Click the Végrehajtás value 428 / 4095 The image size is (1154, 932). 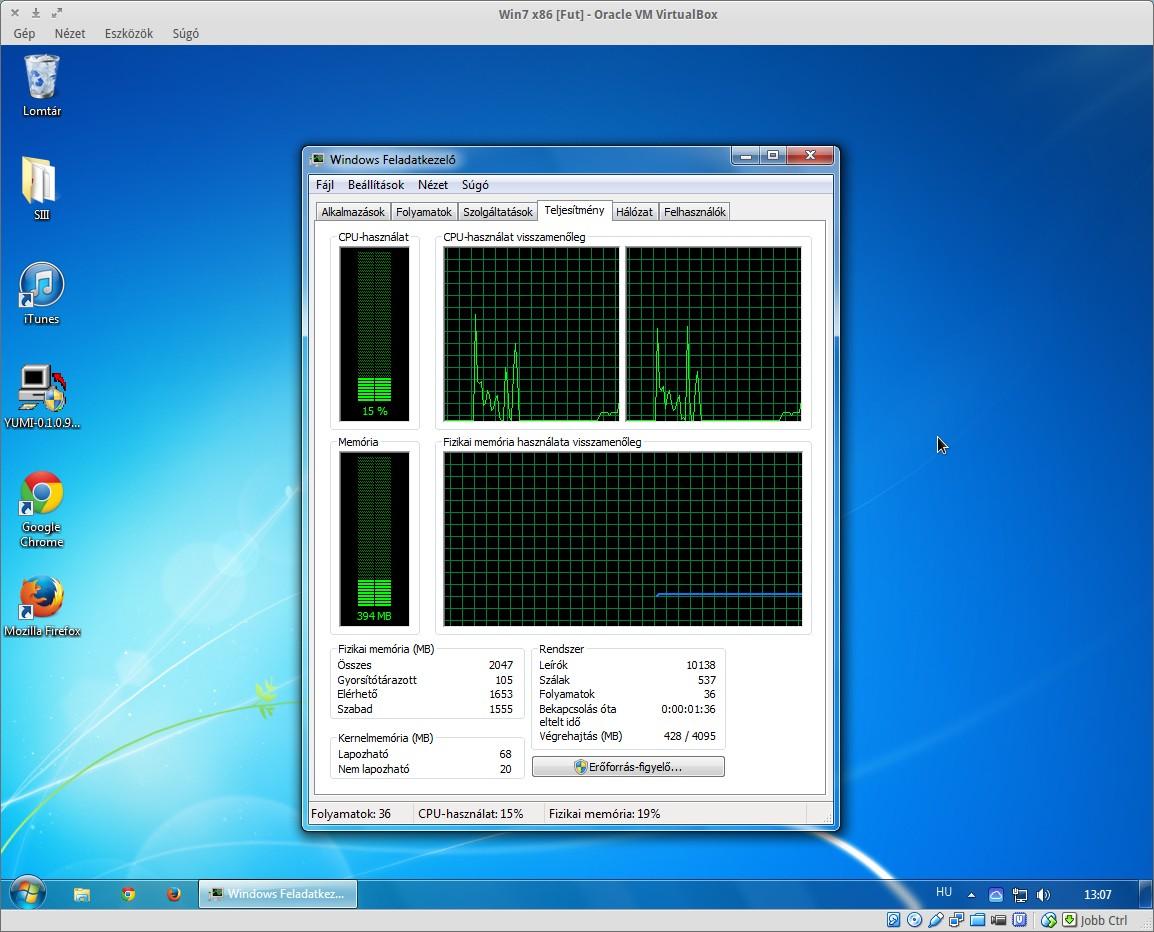(x=690, y=736)
